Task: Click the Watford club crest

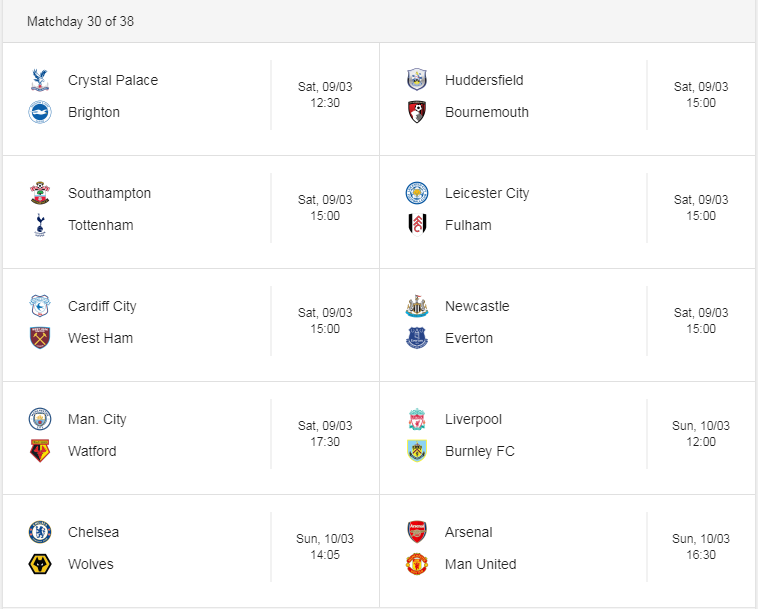Action: (40, 451)
